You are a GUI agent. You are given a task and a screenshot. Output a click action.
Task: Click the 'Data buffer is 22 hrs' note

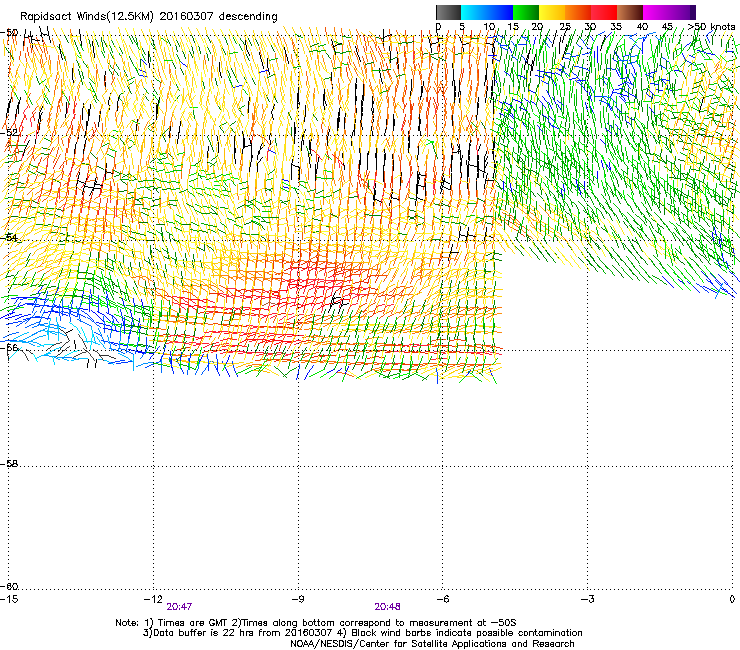pyautogui.click(x=201, y=633)
